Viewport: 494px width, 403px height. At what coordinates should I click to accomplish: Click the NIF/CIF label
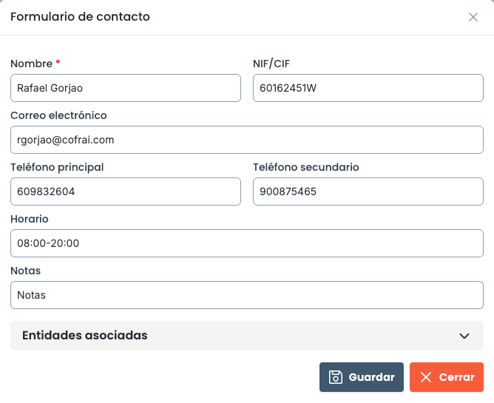(271, 63)
